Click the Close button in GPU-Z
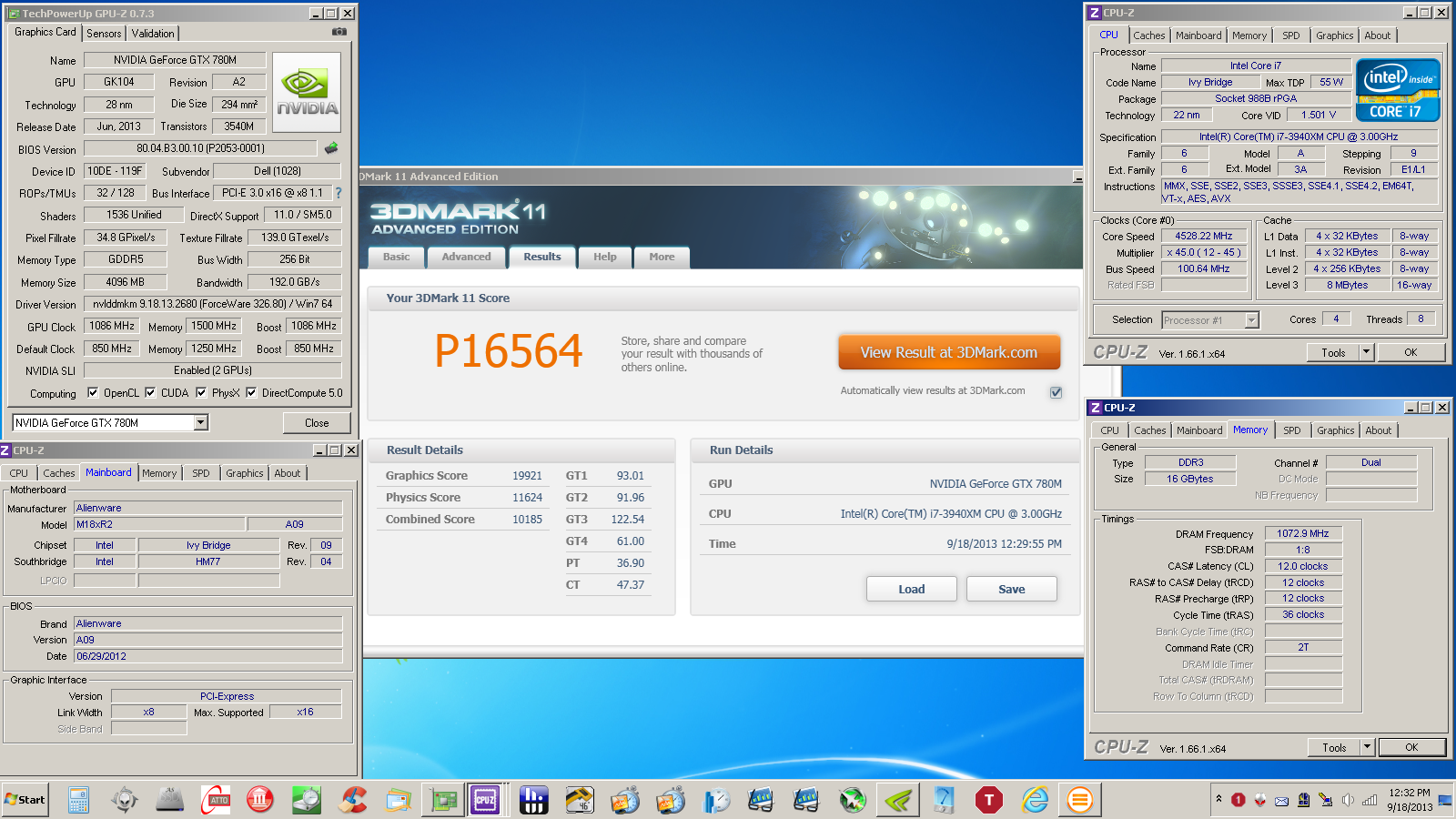Viewport: 1456px width, 819px height. 317,422
